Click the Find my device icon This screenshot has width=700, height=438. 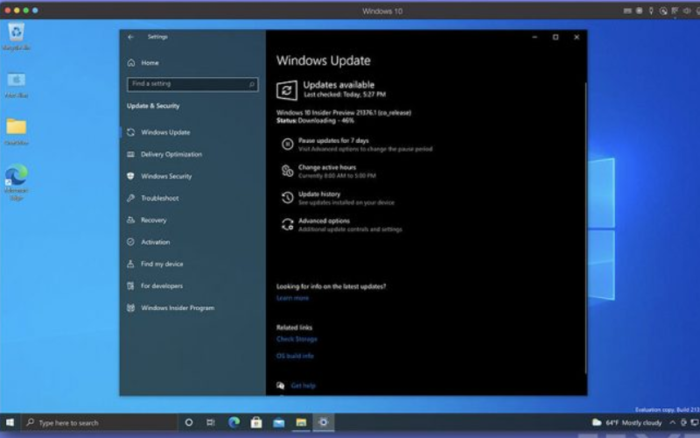coord(130,264)
